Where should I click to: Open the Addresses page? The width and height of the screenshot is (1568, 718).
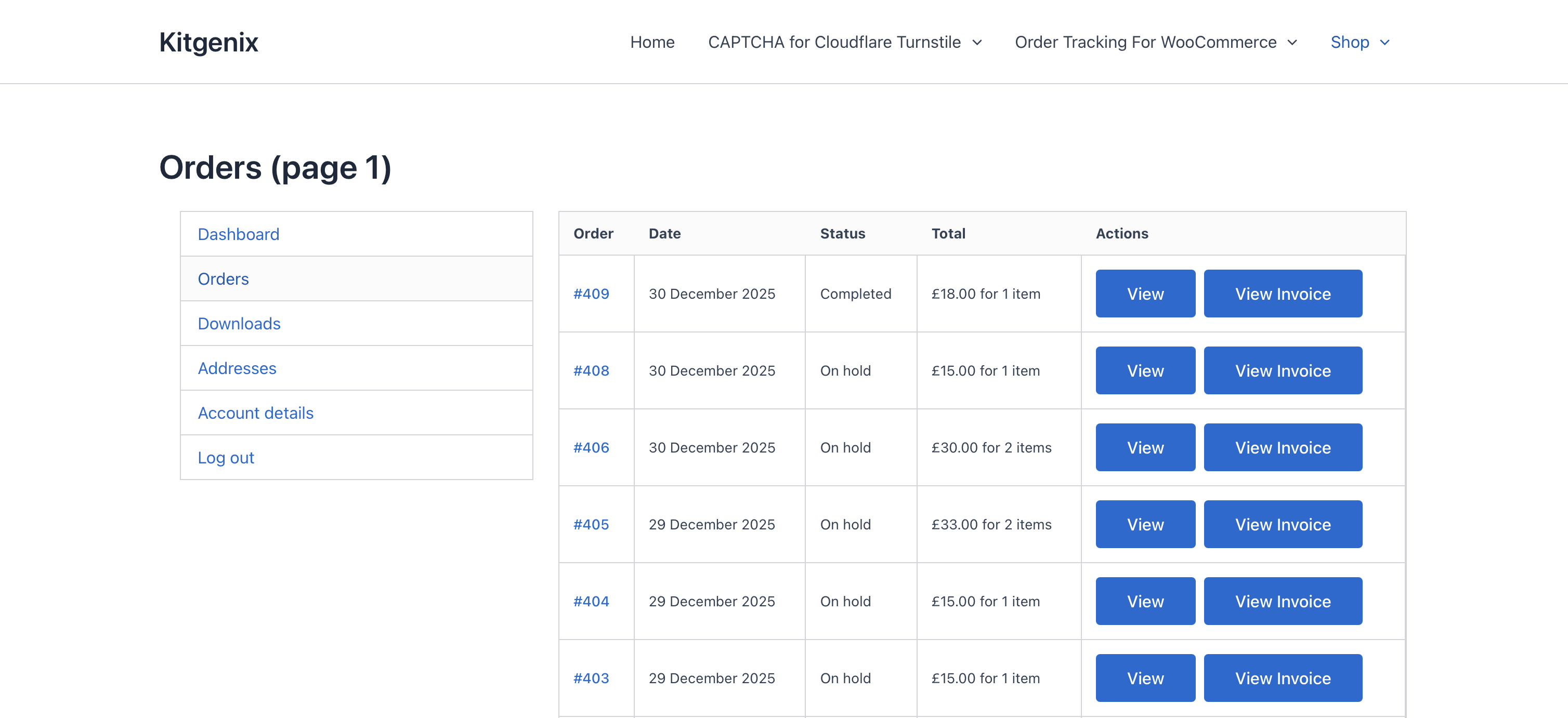pyautogui.click(x=237, y=368)
